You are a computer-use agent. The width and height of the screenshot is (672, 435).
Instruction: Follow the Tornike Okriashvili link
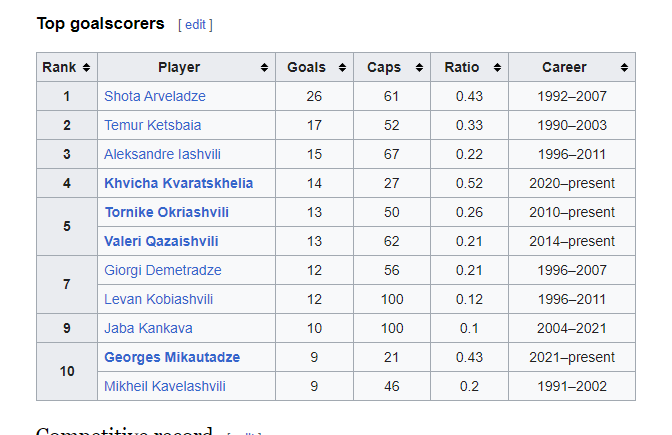[x=167, y=213]
